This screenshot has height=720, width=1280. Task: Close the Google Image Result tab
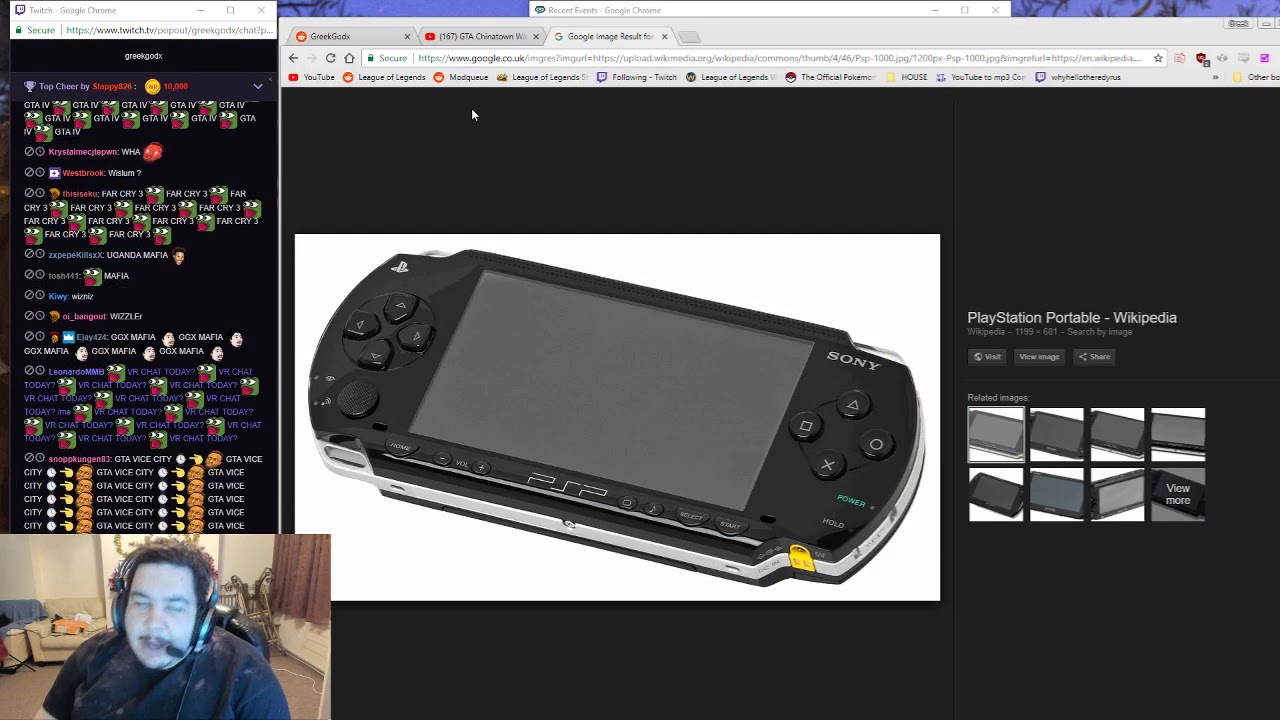point(664,36)
